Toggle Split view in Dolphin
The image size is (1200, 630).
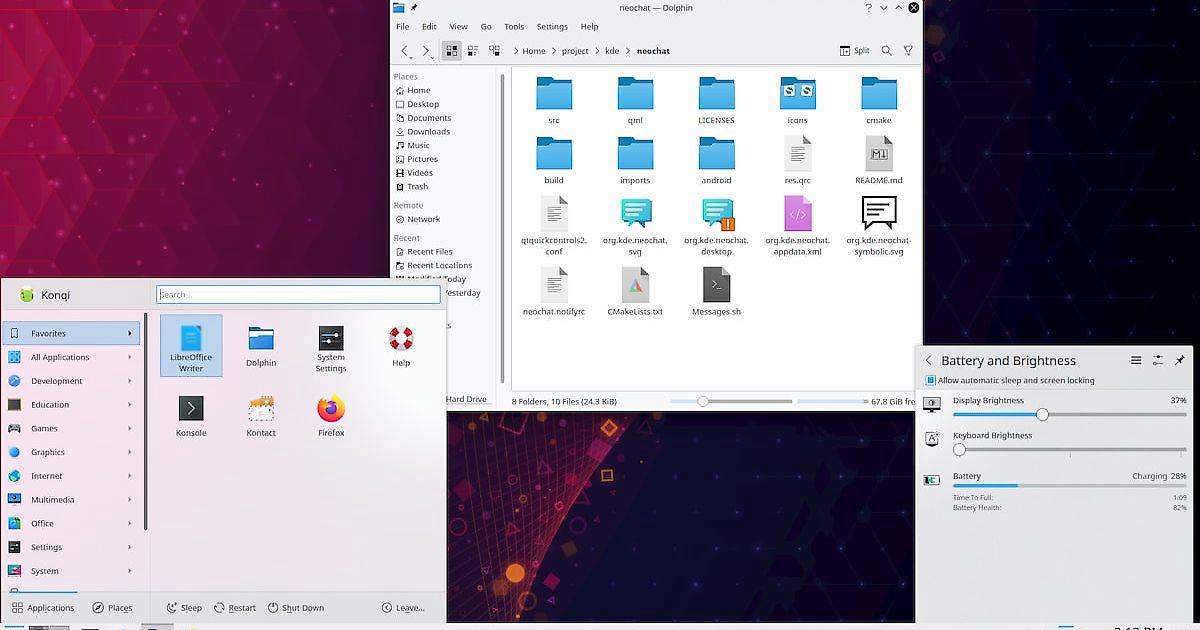click(854, 50)
